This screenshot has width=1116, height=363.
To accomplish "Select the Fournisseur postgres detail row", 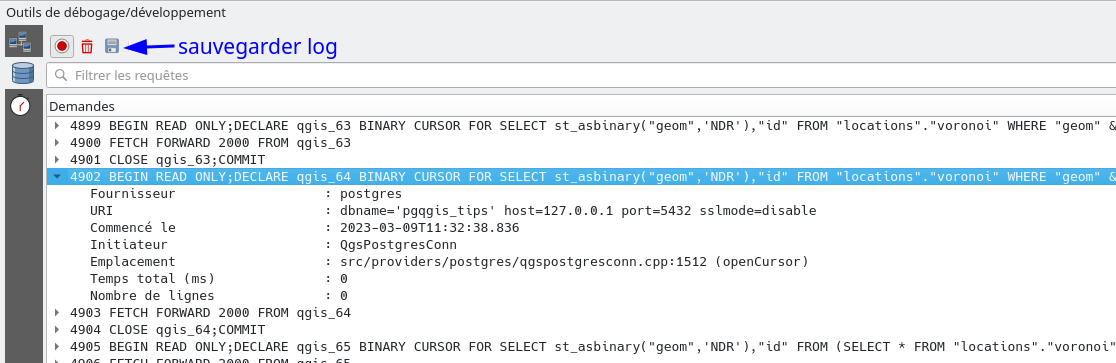I will (x=581, y=194).
